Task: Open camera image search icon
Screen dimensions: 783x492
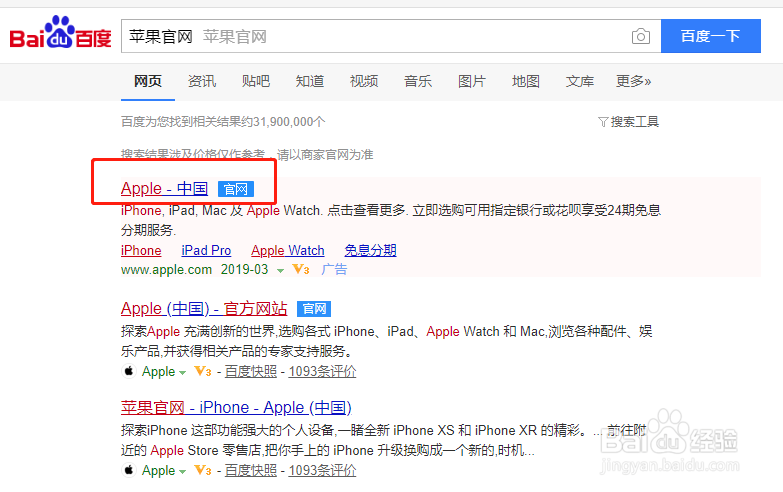Action: (x=640, y=36)
